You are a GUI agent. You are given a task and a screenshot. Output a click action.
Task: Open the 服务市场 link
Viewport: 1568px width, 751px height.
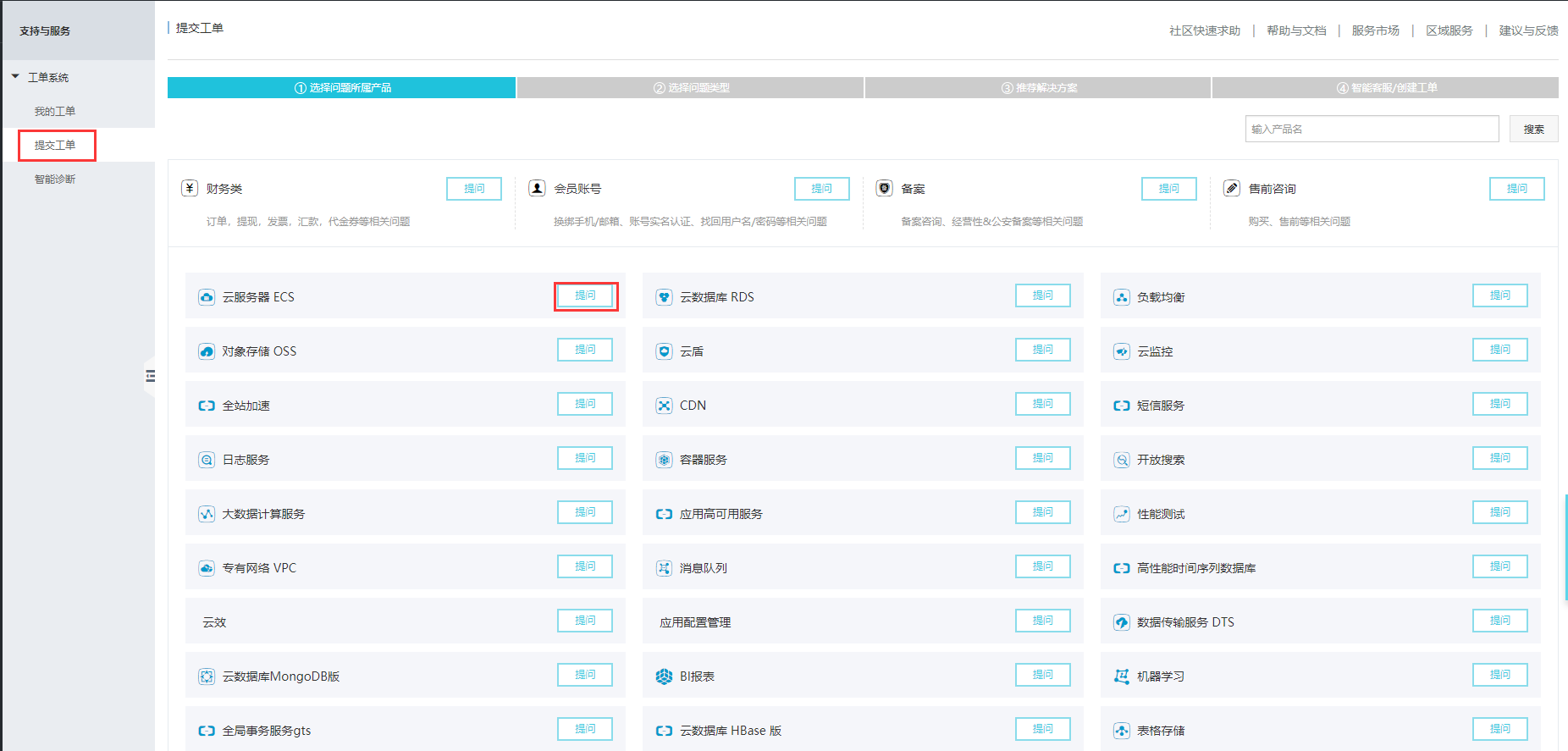1376,30
